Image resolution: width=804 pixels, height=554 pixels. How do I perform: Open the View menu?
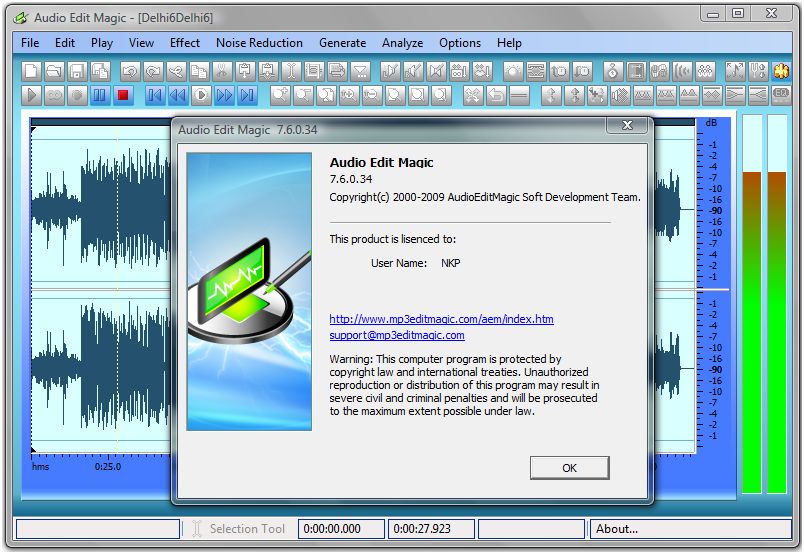[141, 43]
